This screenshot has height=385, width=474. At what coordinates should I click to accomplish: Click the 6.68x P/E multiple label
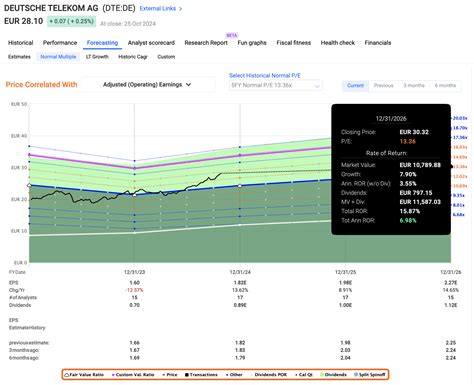pyautogui.click(x=459, y=214)
